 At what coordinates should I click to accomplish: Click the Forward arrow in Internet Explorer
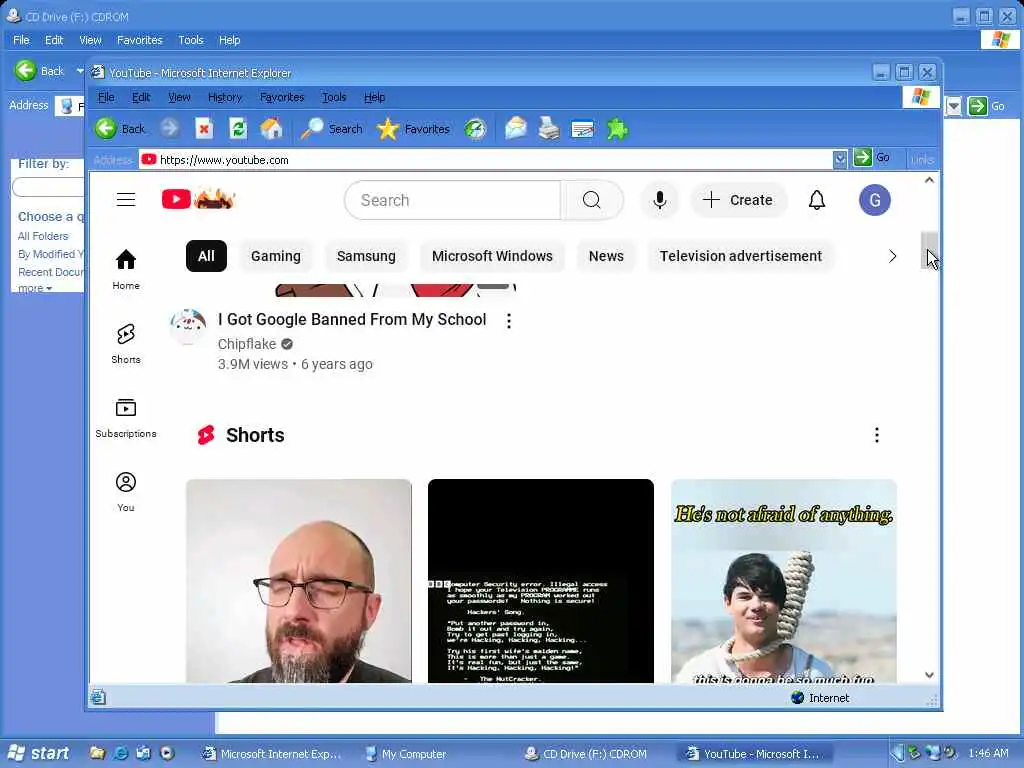[x=169, y=129]
